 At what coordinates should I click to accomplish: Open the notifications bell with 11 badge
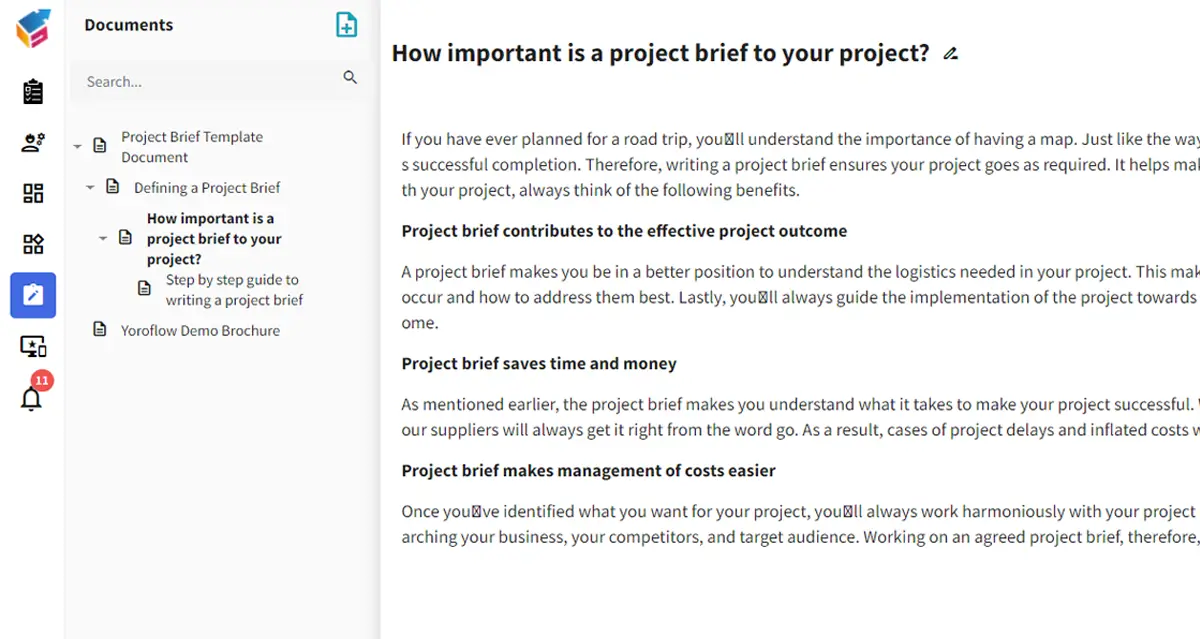(33, 395)
